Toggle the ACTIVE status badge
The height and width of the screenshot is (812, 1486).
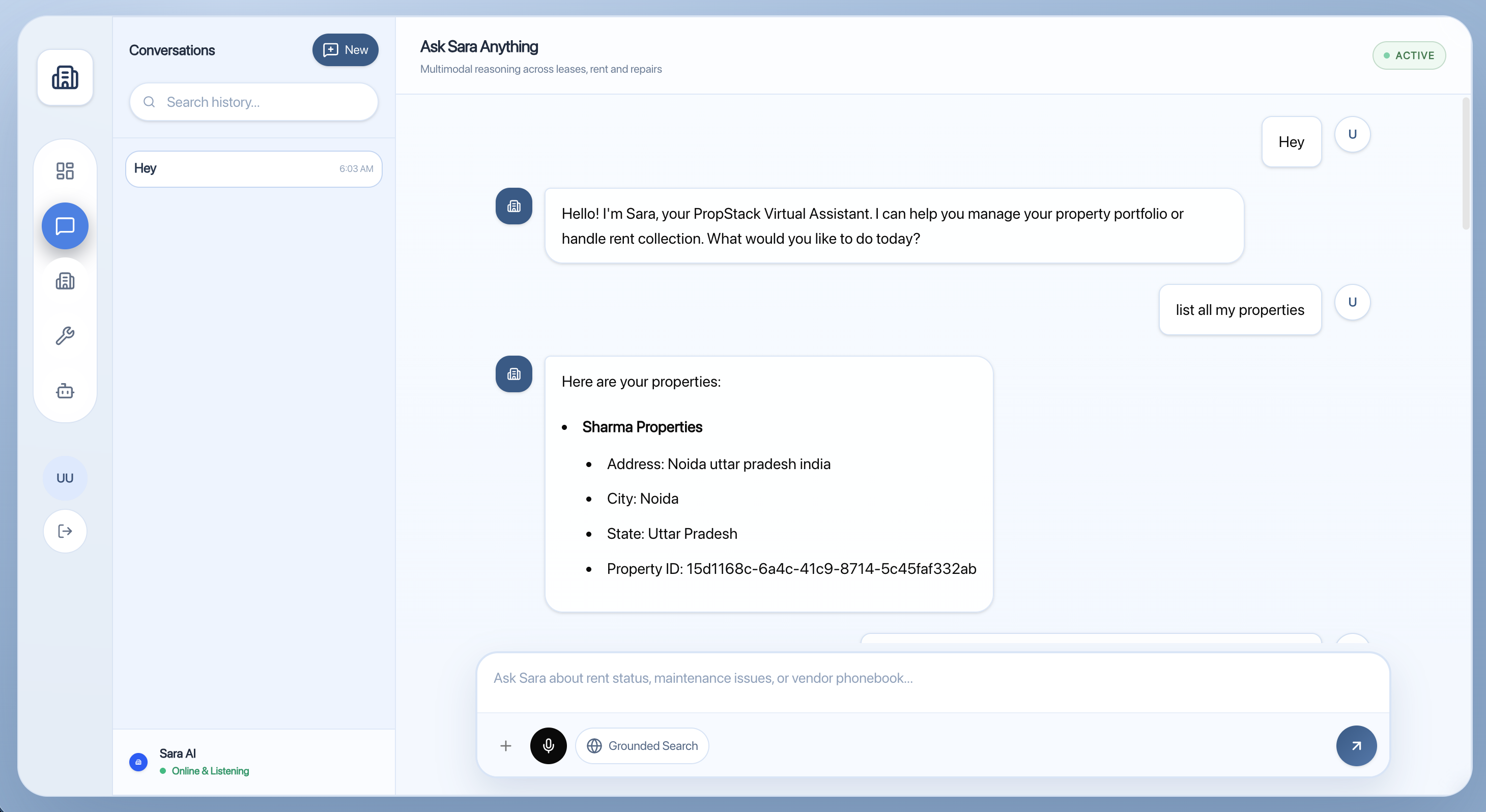1409,55
